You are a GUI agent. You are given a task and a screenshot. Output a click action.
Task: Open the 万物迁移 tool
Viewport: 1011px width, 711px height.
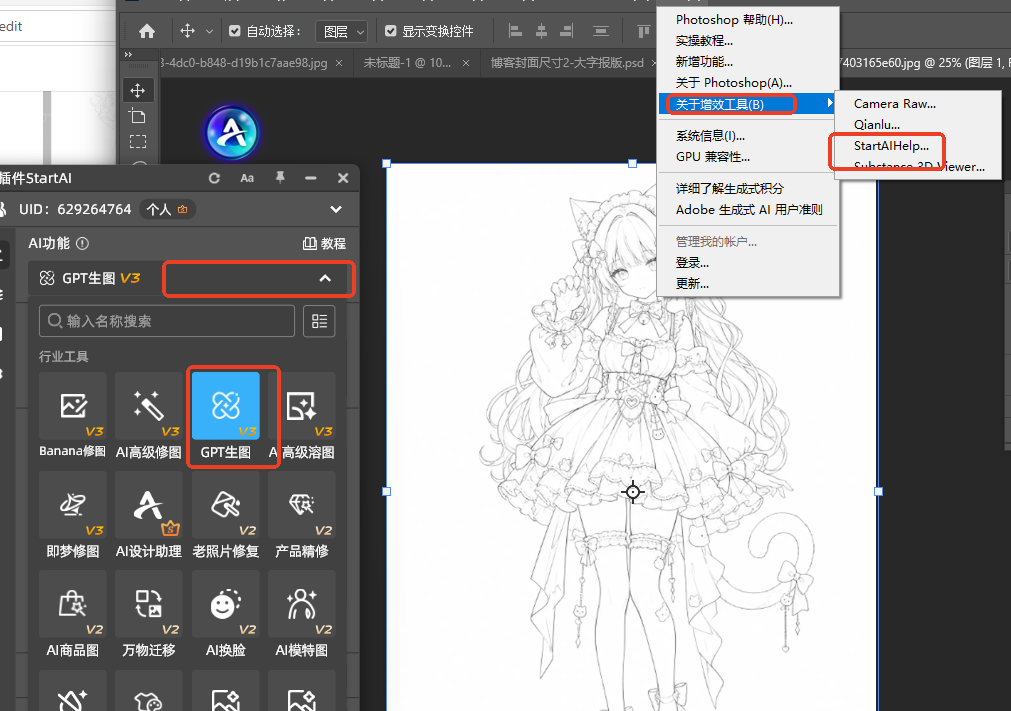[x=148, y=614]
